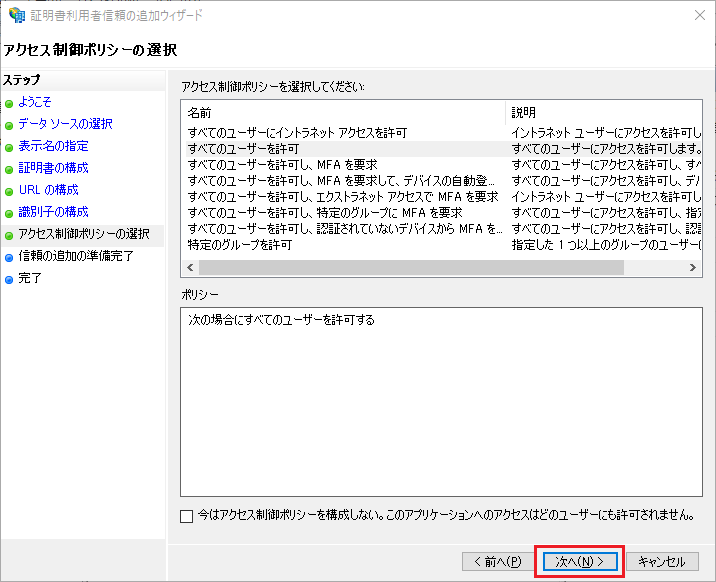Click the 前へ(P) button
The height and width of the screenshot is (582, 716).
click(498, 561)
